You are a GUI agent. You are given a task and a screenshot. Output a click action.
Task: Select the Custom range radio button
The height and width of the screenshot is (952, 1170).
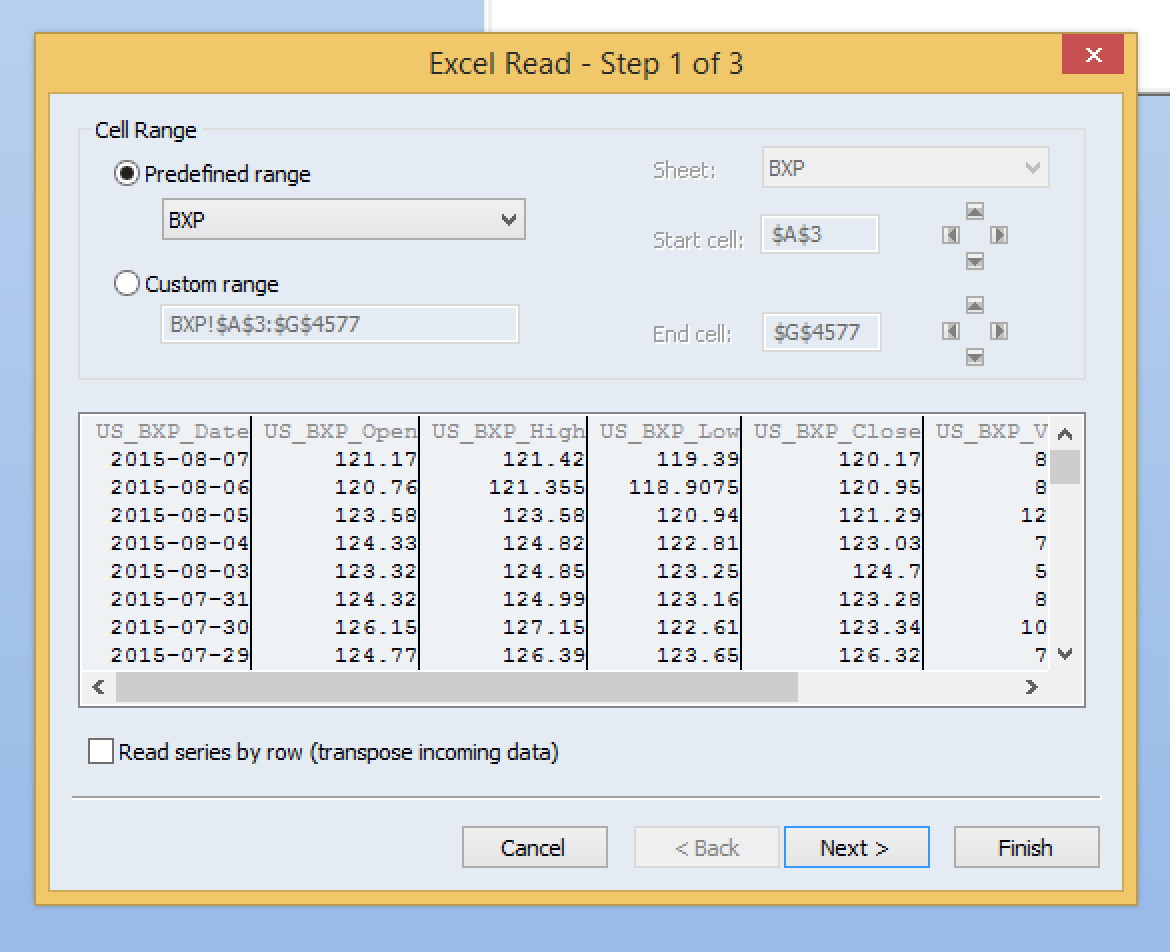[127, 284]
